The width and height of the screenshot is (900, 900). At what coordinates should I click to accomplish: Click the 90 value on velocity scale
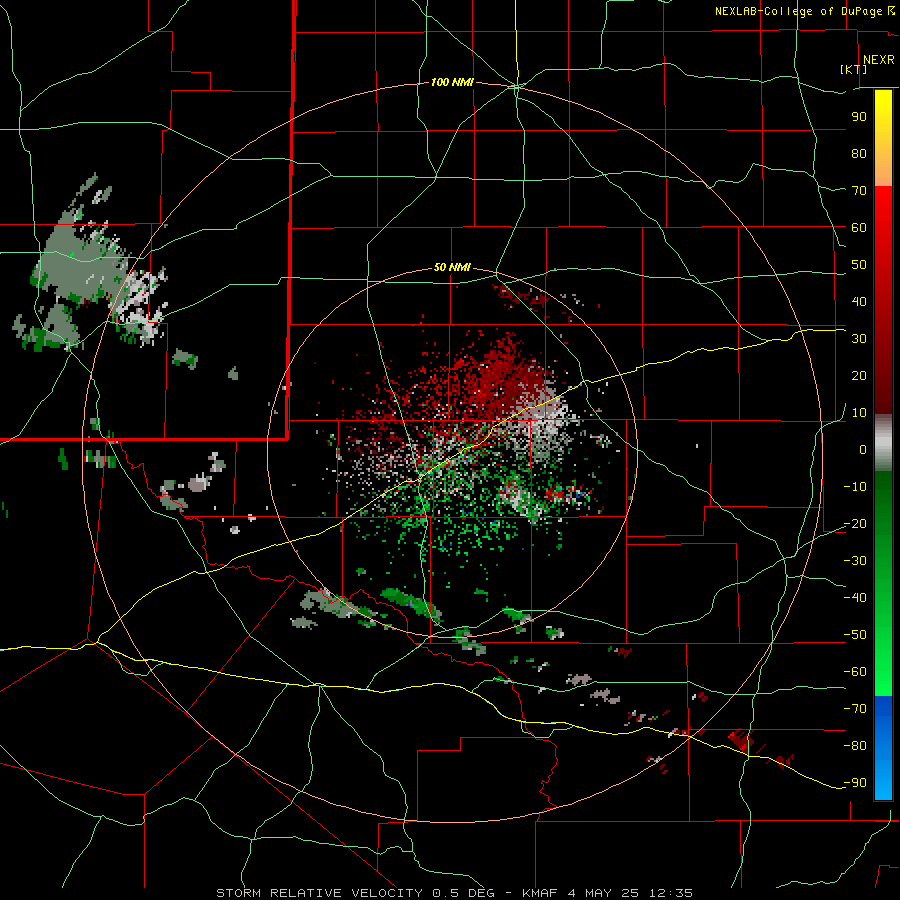[x=859, y=117]
